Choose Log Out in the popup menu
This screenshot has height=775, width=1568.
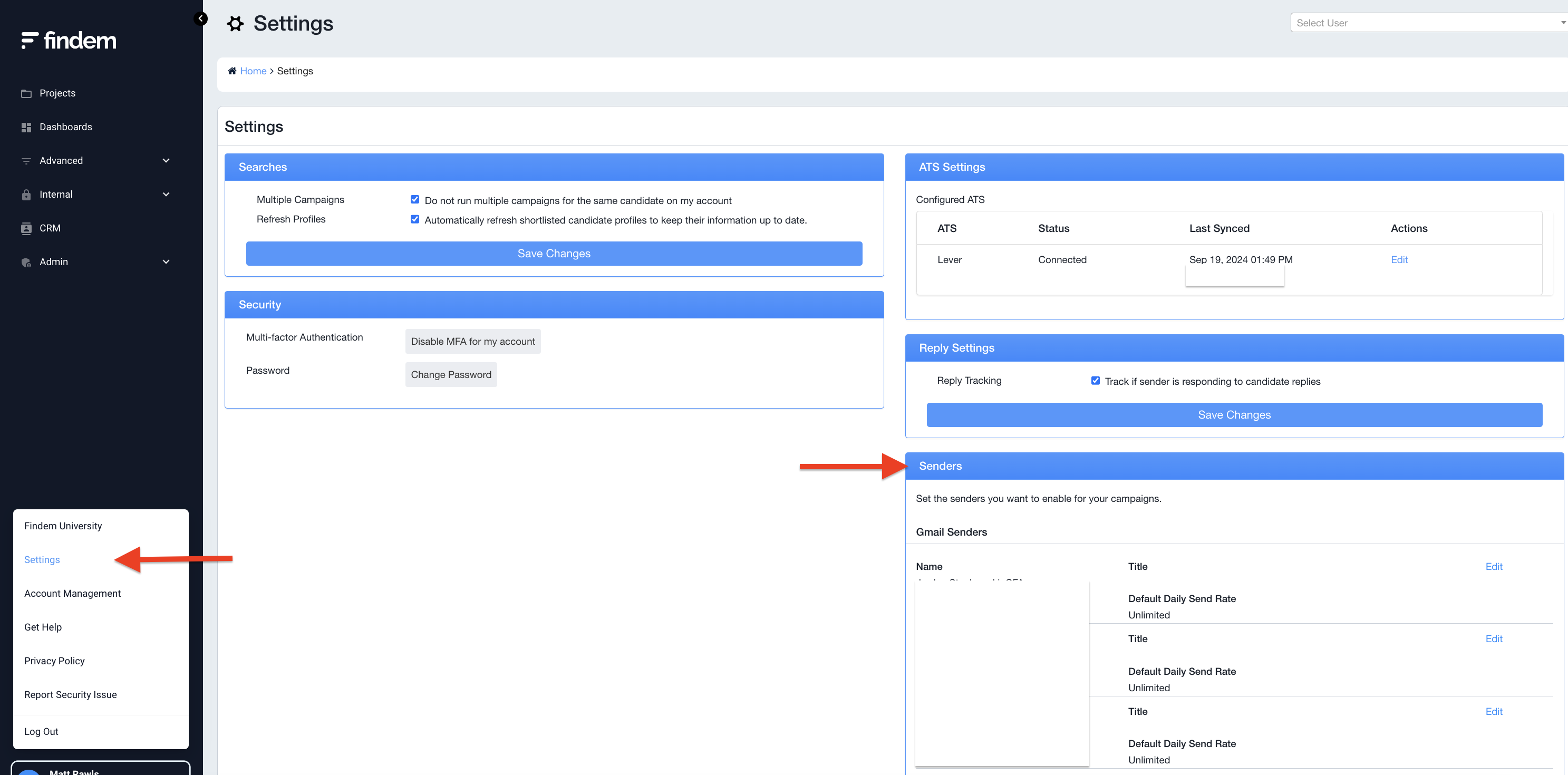click(42, 731)
